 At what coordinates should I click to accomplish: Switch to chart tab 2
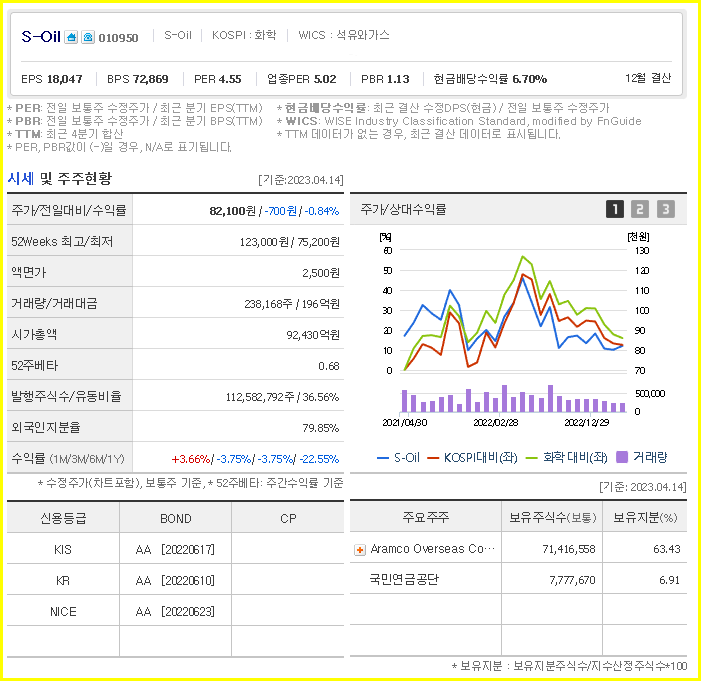[640, 209]
